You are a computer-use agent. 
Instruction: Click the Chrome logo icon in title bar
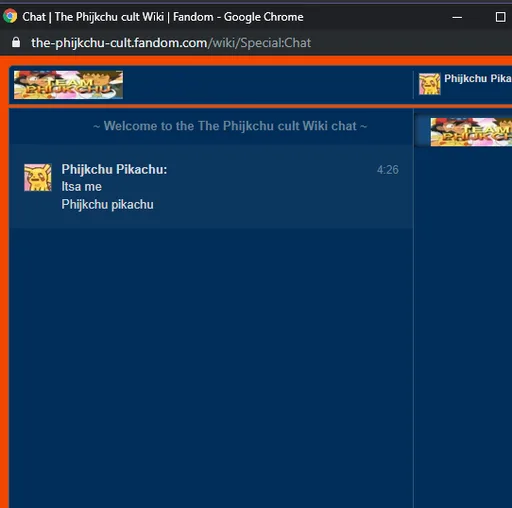pyautogui.click(x=10, y=16)
